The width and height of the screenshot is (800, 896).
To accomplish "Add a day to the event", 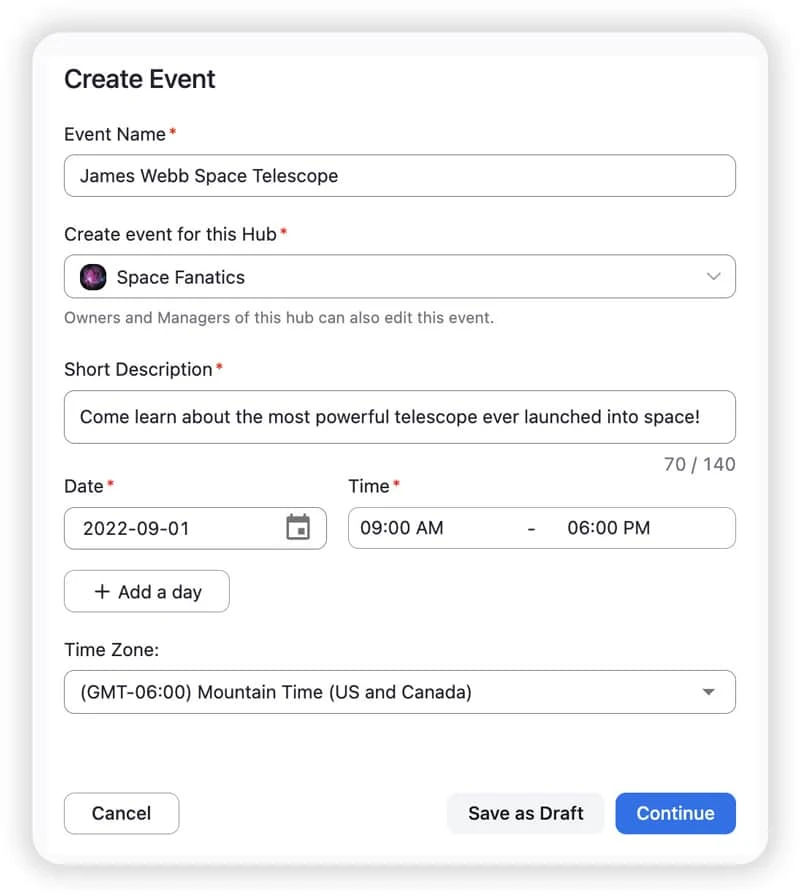I will [147, 591].
